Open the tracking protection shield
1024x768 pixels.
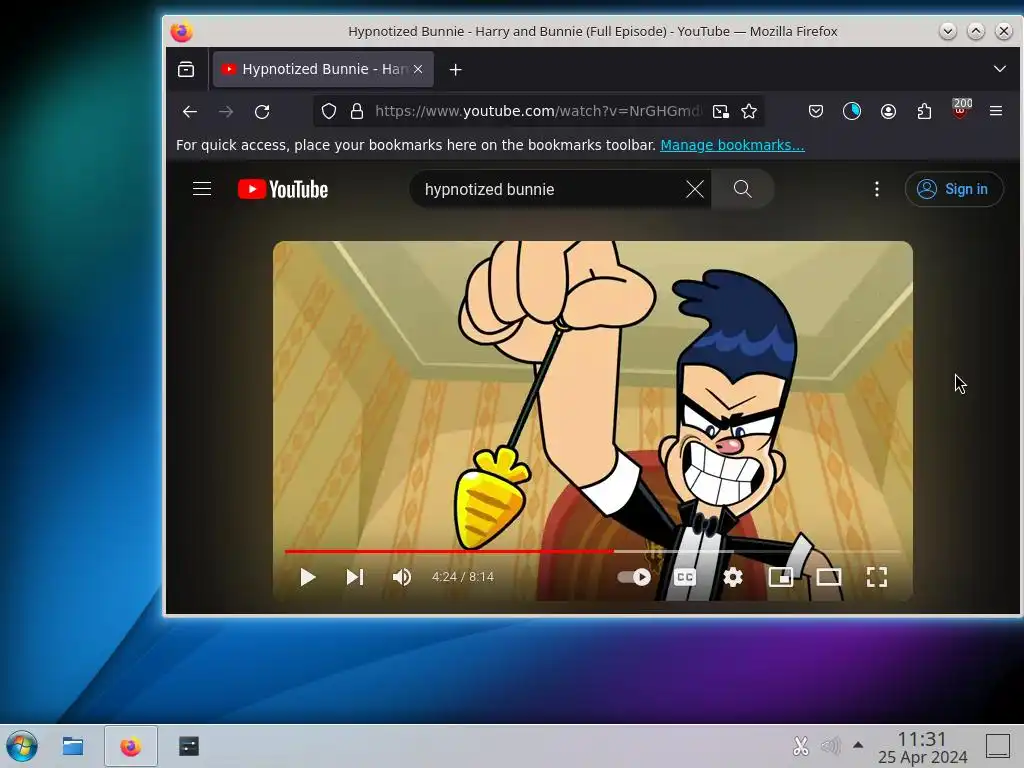pyautogui.click(x=328, y=112)
